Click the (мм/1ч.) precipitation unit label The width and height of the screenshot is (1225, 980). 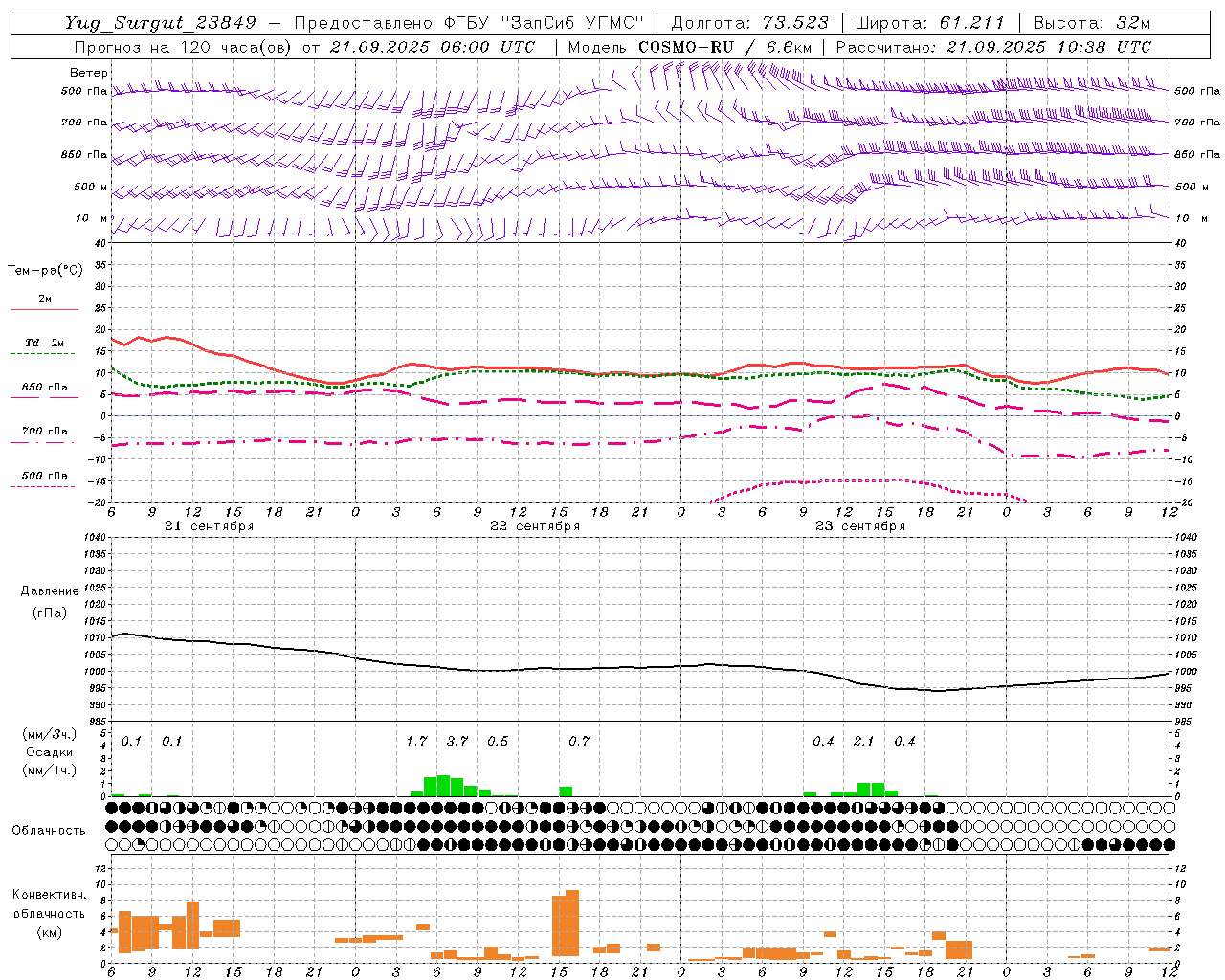50,770
